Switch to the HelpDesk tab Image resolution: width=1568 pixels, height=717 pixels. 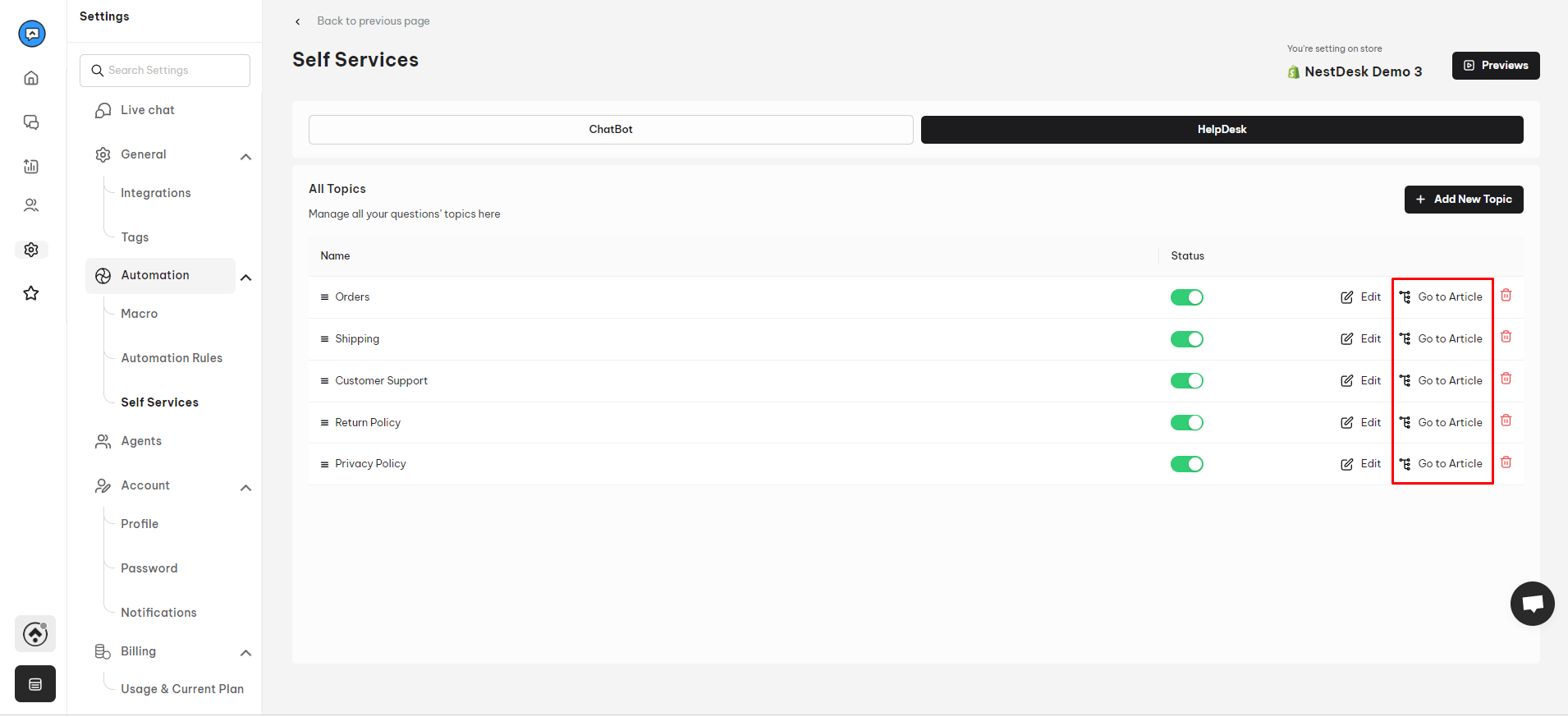tap(1222, 130)
